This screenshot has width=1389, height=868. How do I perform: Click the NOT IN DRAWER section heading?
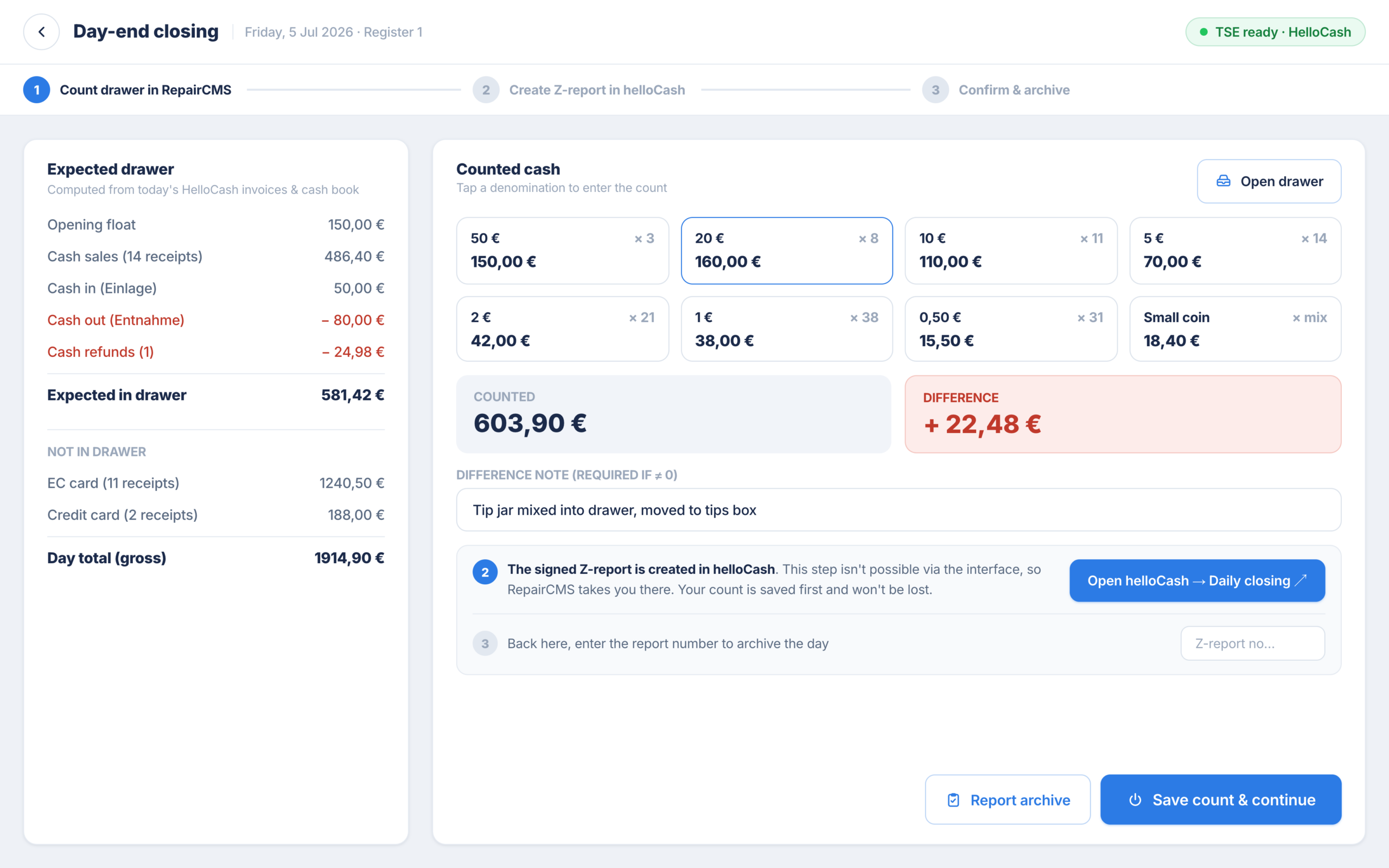pos(97,452)
